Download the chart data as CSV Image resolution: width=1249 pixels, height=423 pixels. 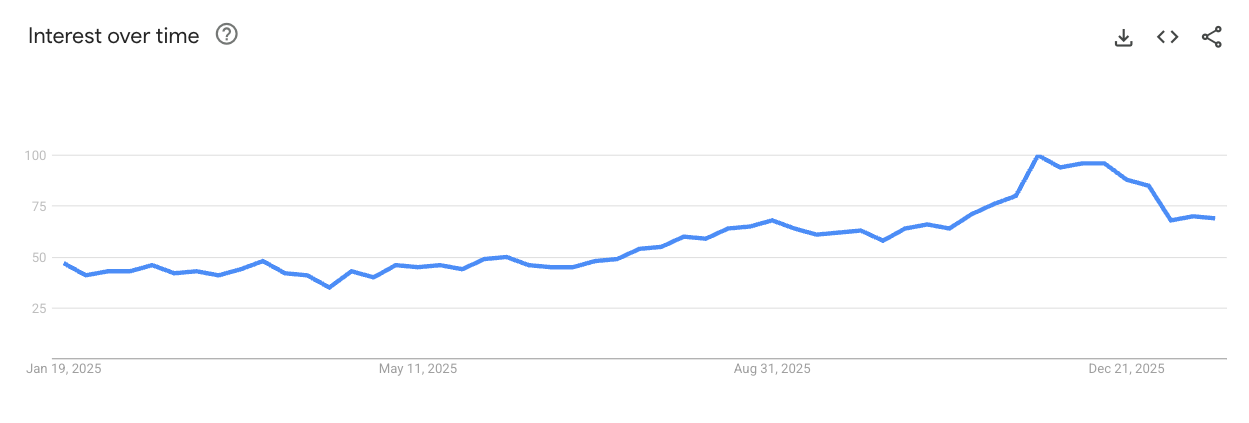click(x=1123, y=38)
